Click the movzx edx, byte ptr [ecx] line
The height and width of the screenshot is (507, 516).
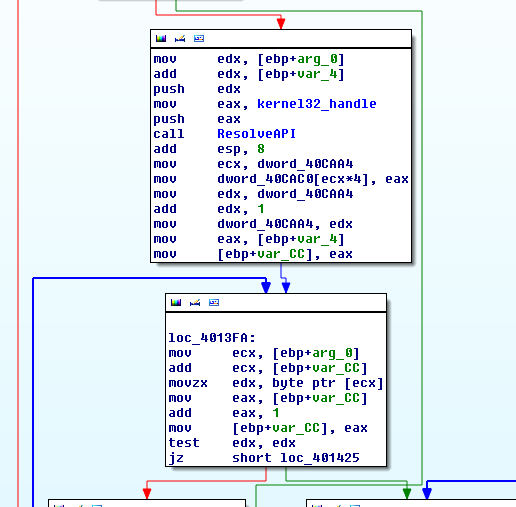tap(276, 383)
